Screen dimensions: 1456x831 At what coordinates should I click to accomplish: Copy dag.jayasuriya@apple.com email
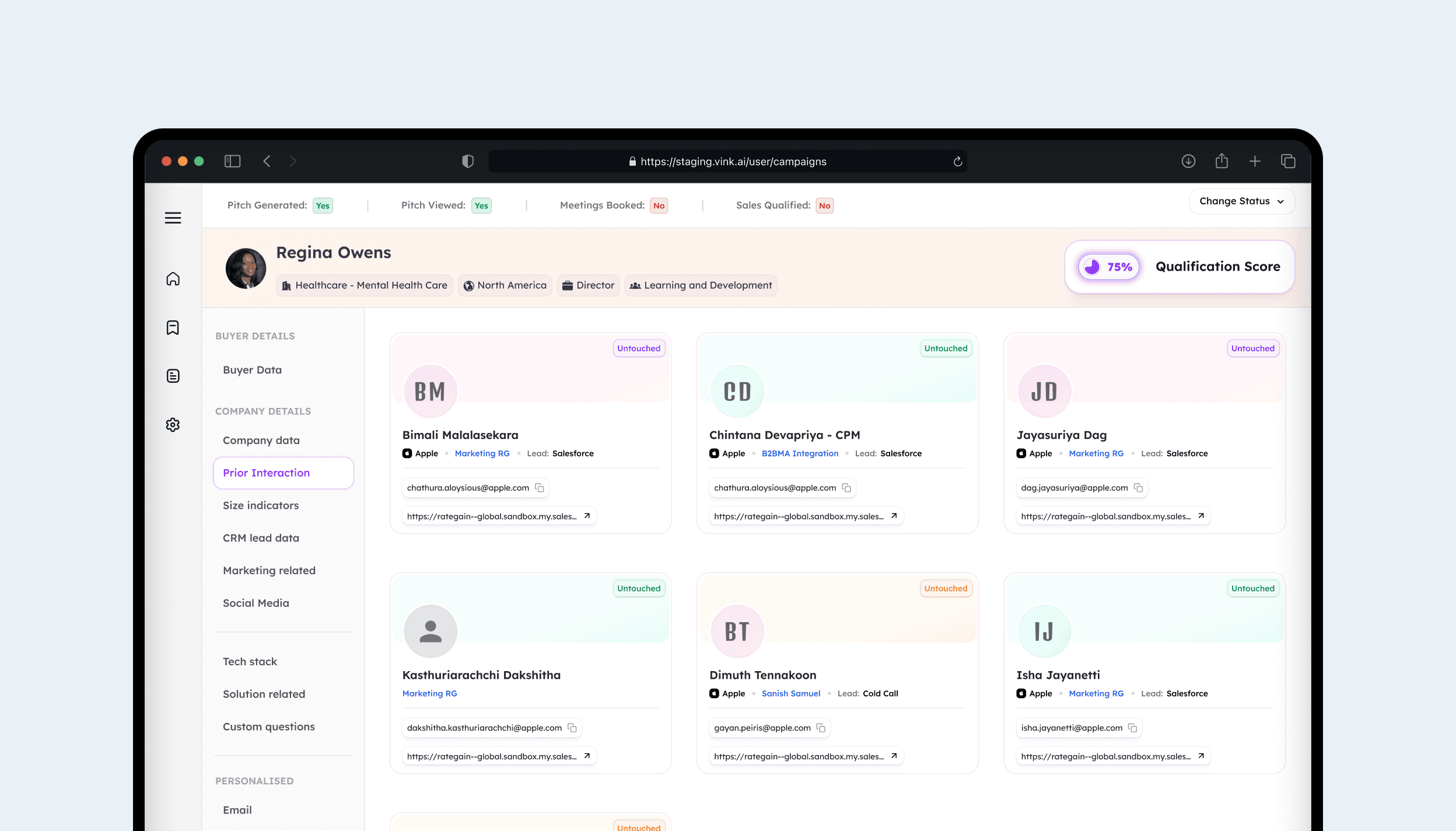(1138, 488)
